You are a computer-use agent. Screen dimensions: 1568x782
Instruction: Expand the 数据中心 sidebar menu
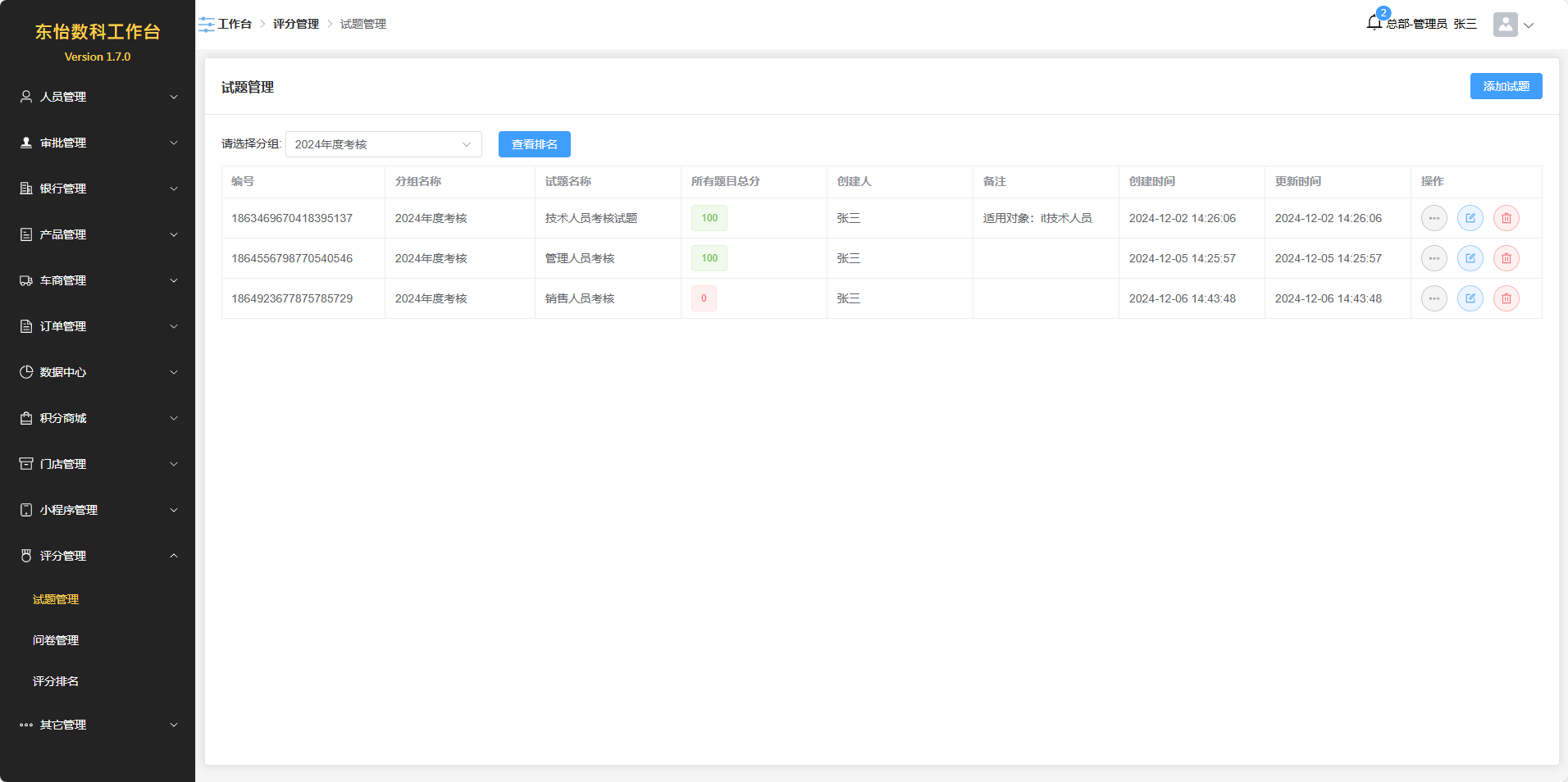click(98, 372)
